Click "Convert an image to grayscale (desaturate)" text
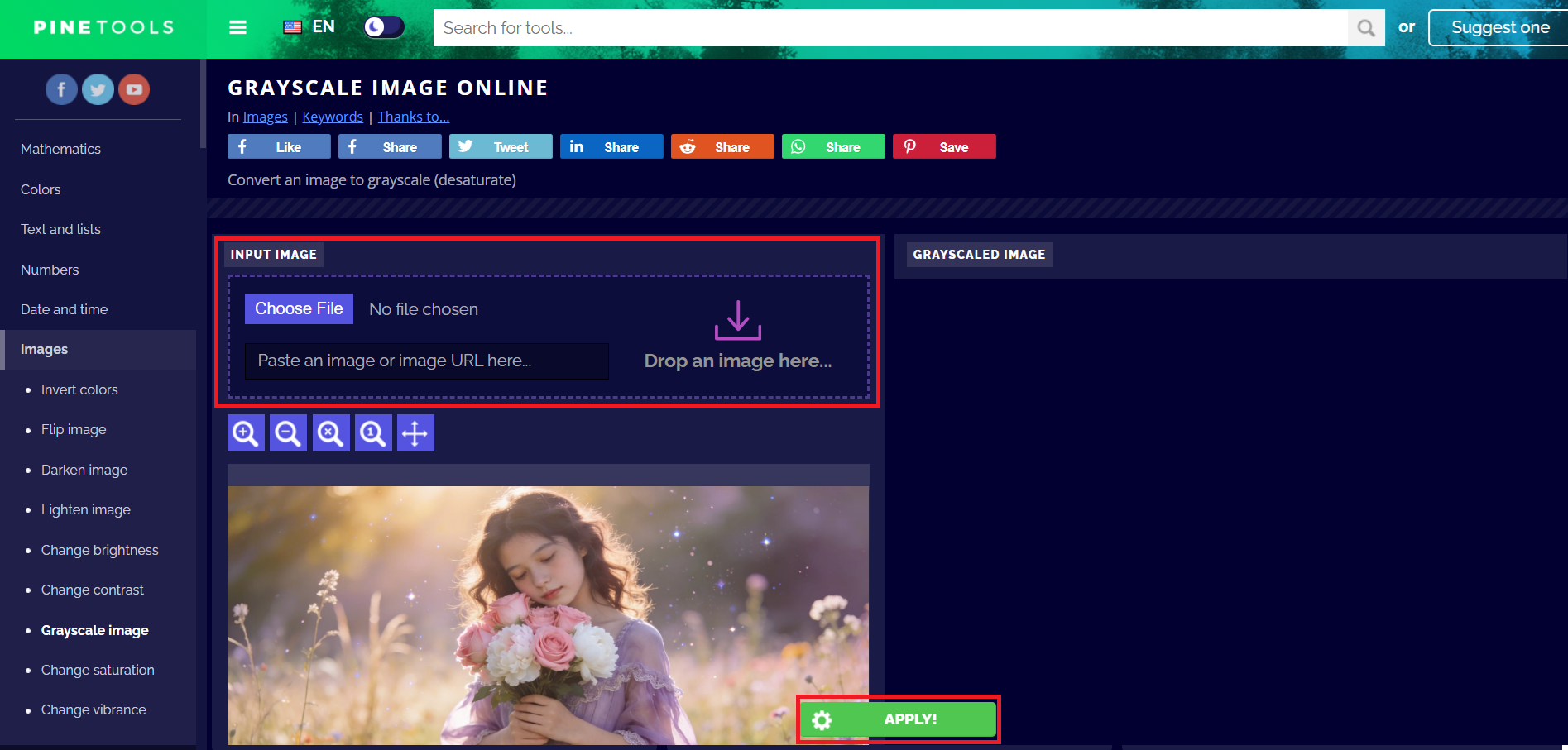Viewport: 1568px width, 750px height. [372, 179]
